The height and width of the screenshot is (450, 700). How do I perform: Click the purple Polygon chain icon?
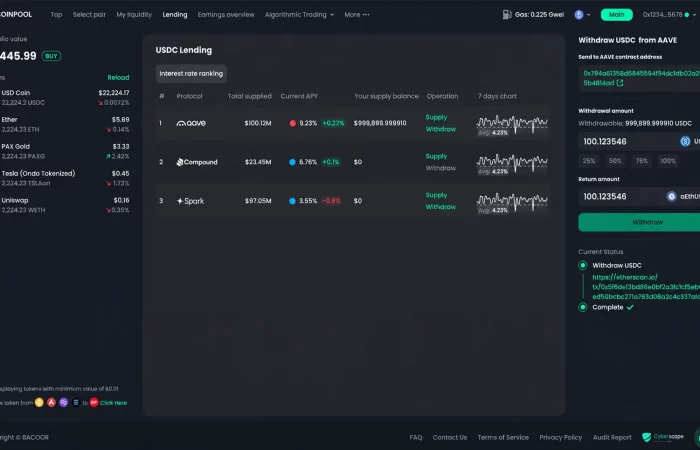tap(63, 403)
